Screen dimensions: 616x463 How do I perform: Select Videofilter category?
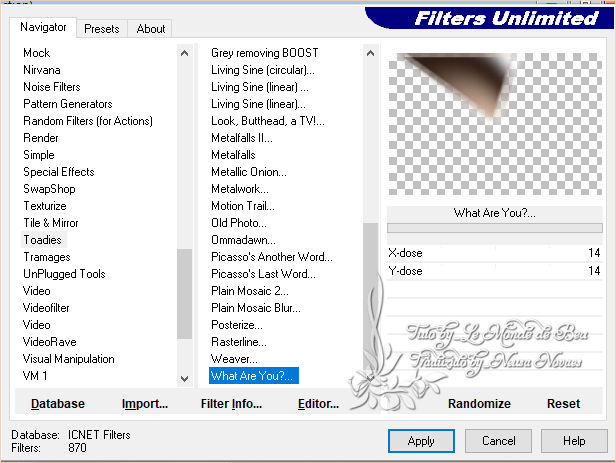[x=46, y=308]
